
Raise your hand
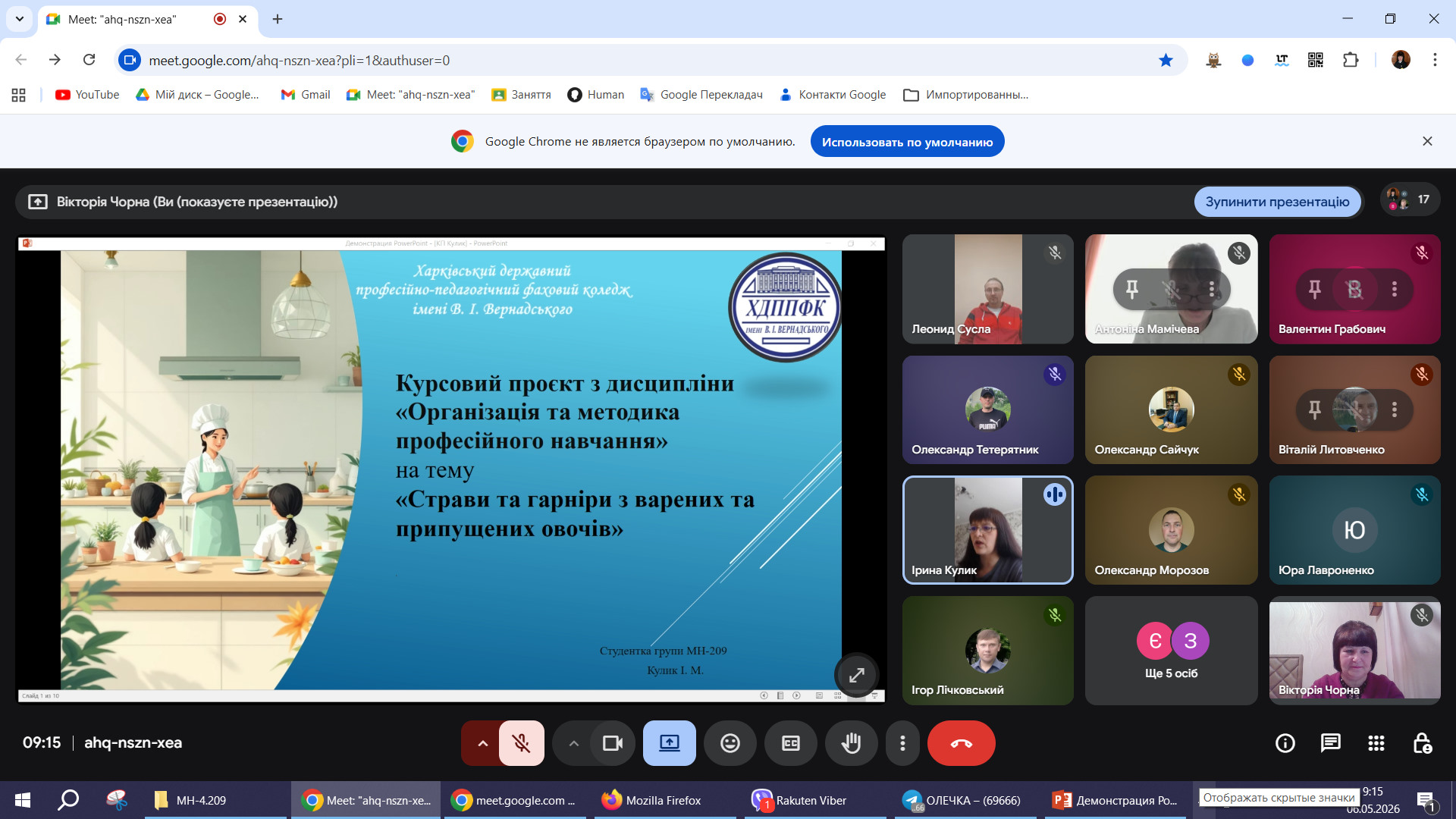click(852, 743)
